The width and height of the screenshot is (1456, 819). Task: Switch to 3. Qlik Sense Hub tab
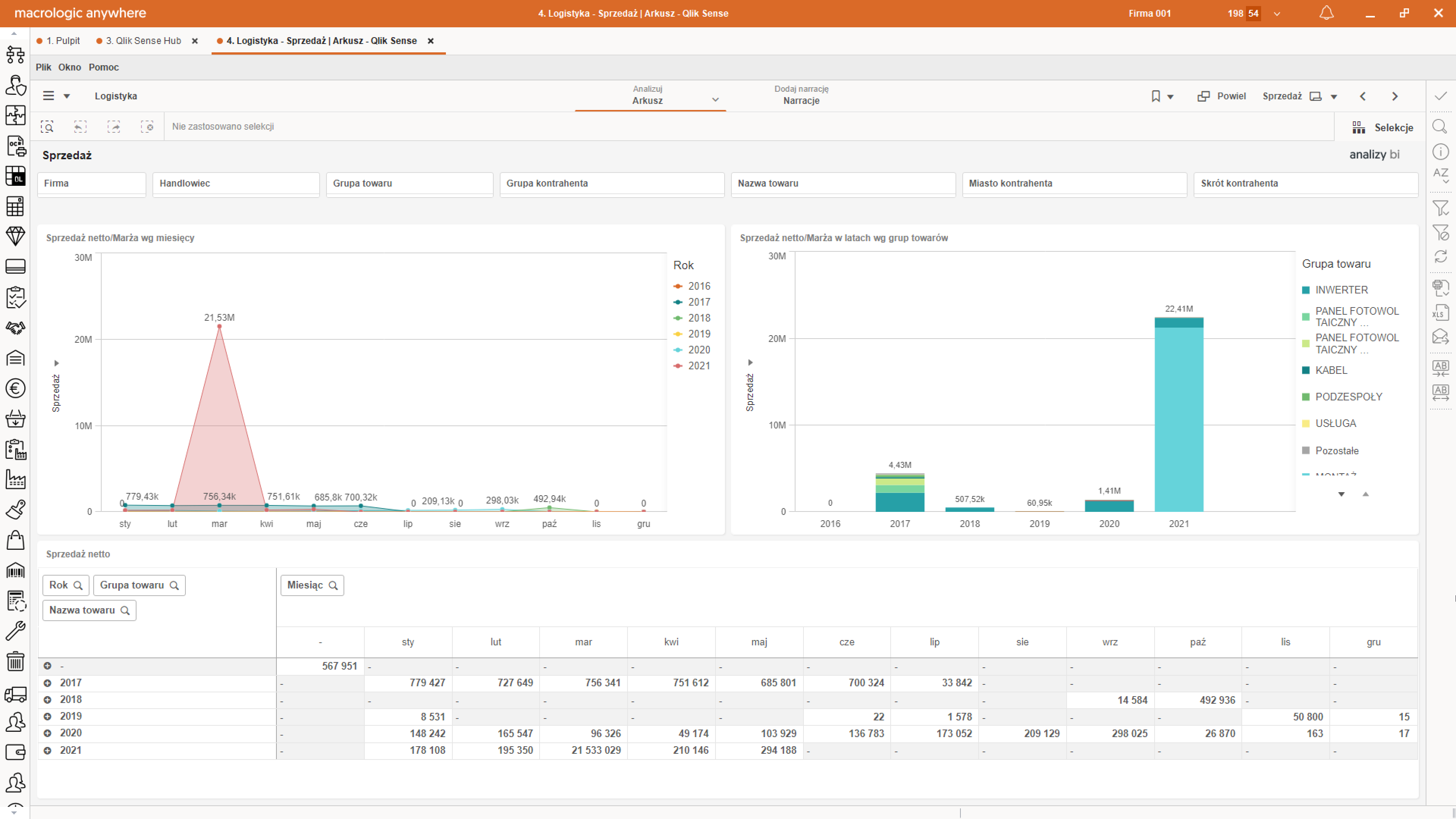(143, 41)
